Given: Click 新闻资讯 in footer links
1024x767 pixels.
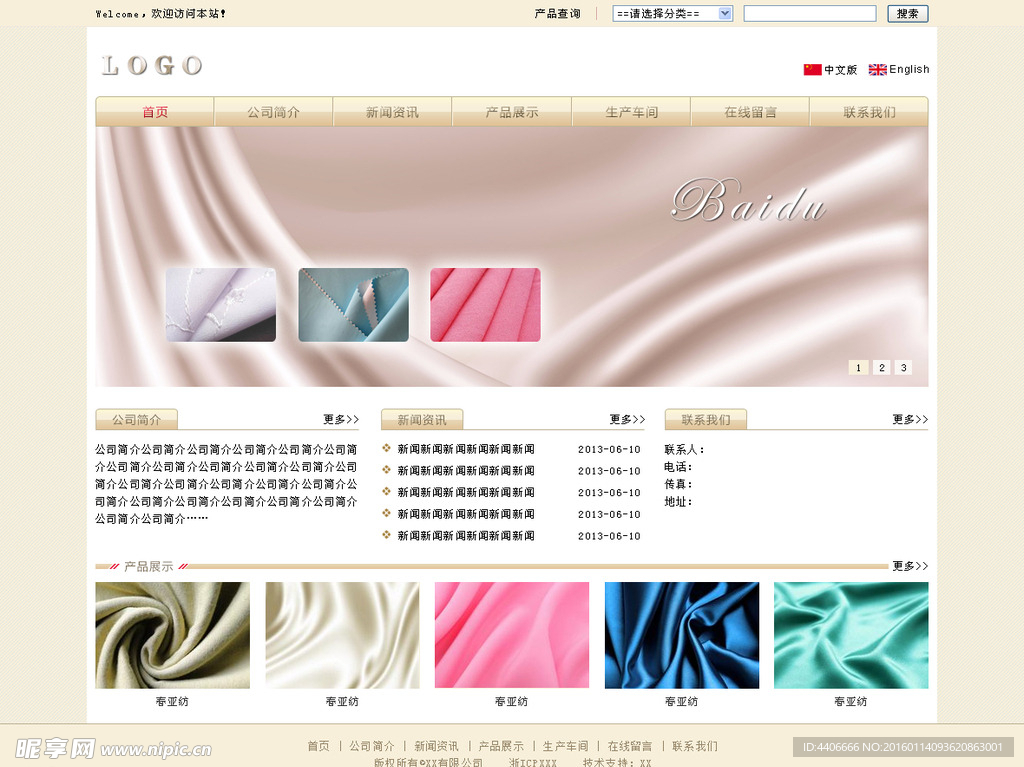Looking at the screenshot, I should [x=436, y=746].
